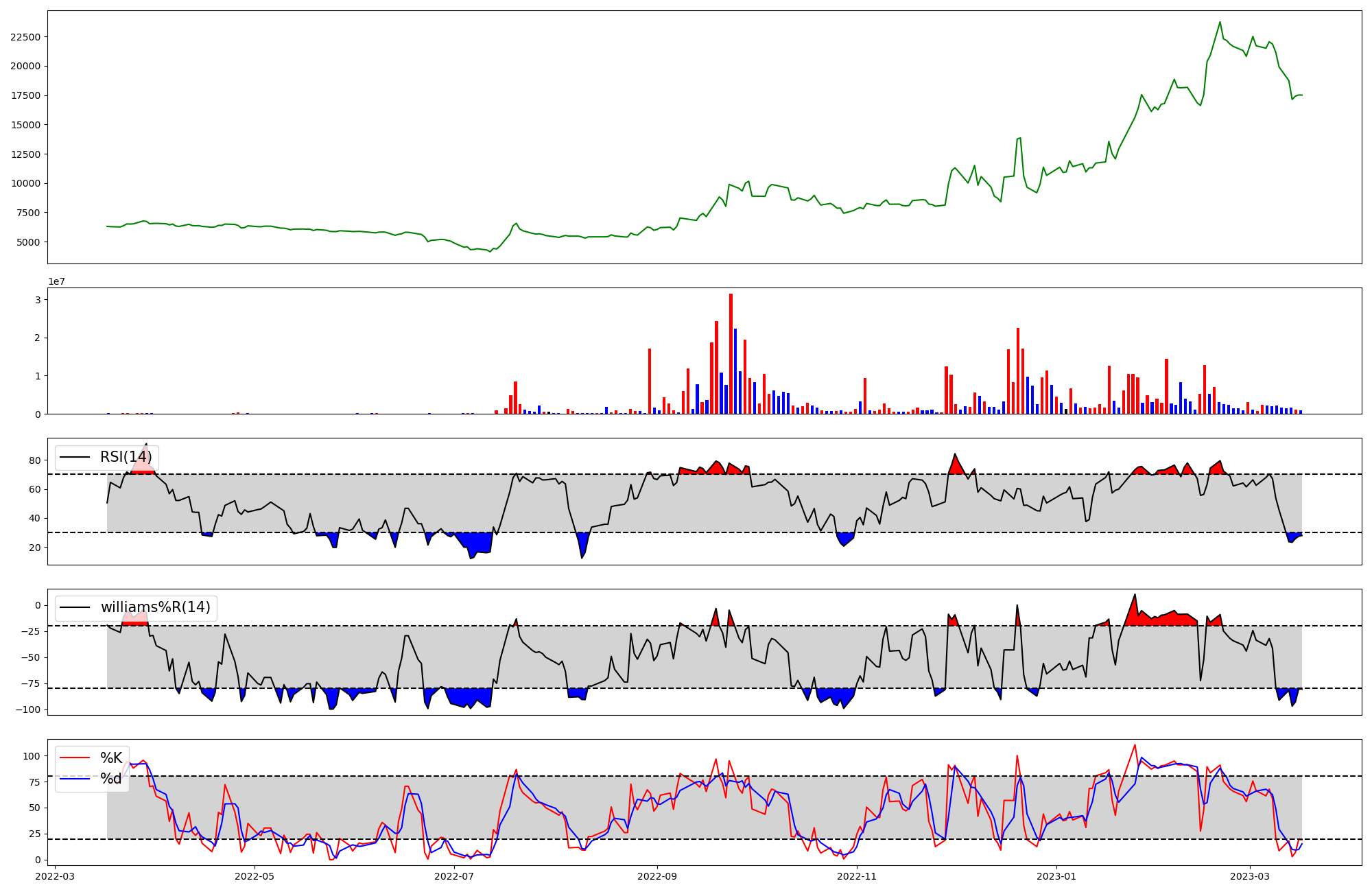Click the 2022-07 x-axis date label
Screen dimensions: 1372x892
pyautogui.click(x=454, y=876)
